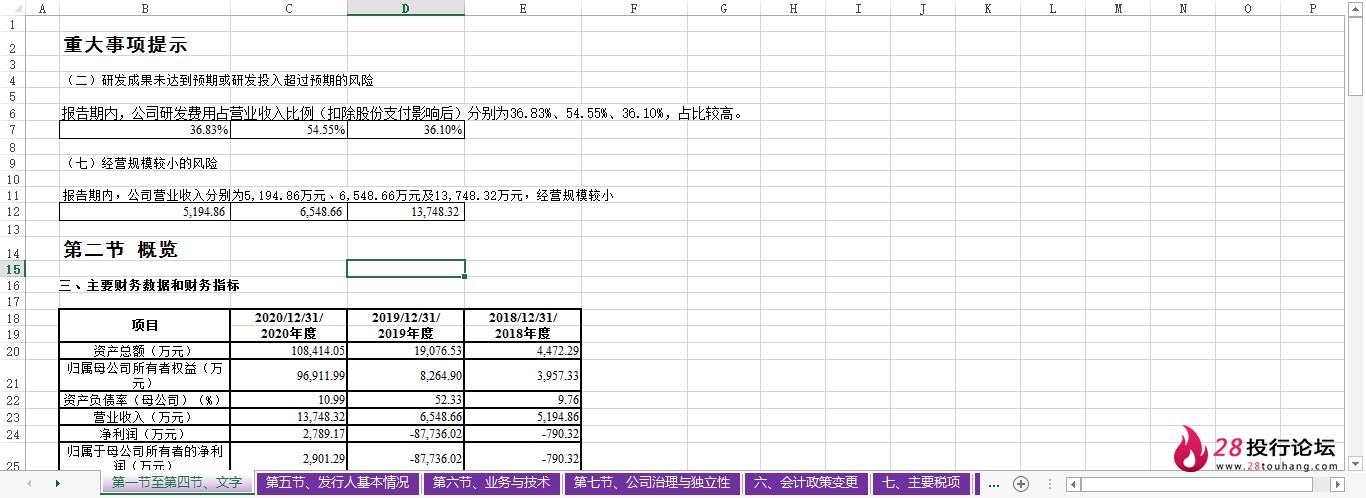Viewport: 1366px width, 498px height.
Task: Select row 12 header
Action: [x=12, y=213]
